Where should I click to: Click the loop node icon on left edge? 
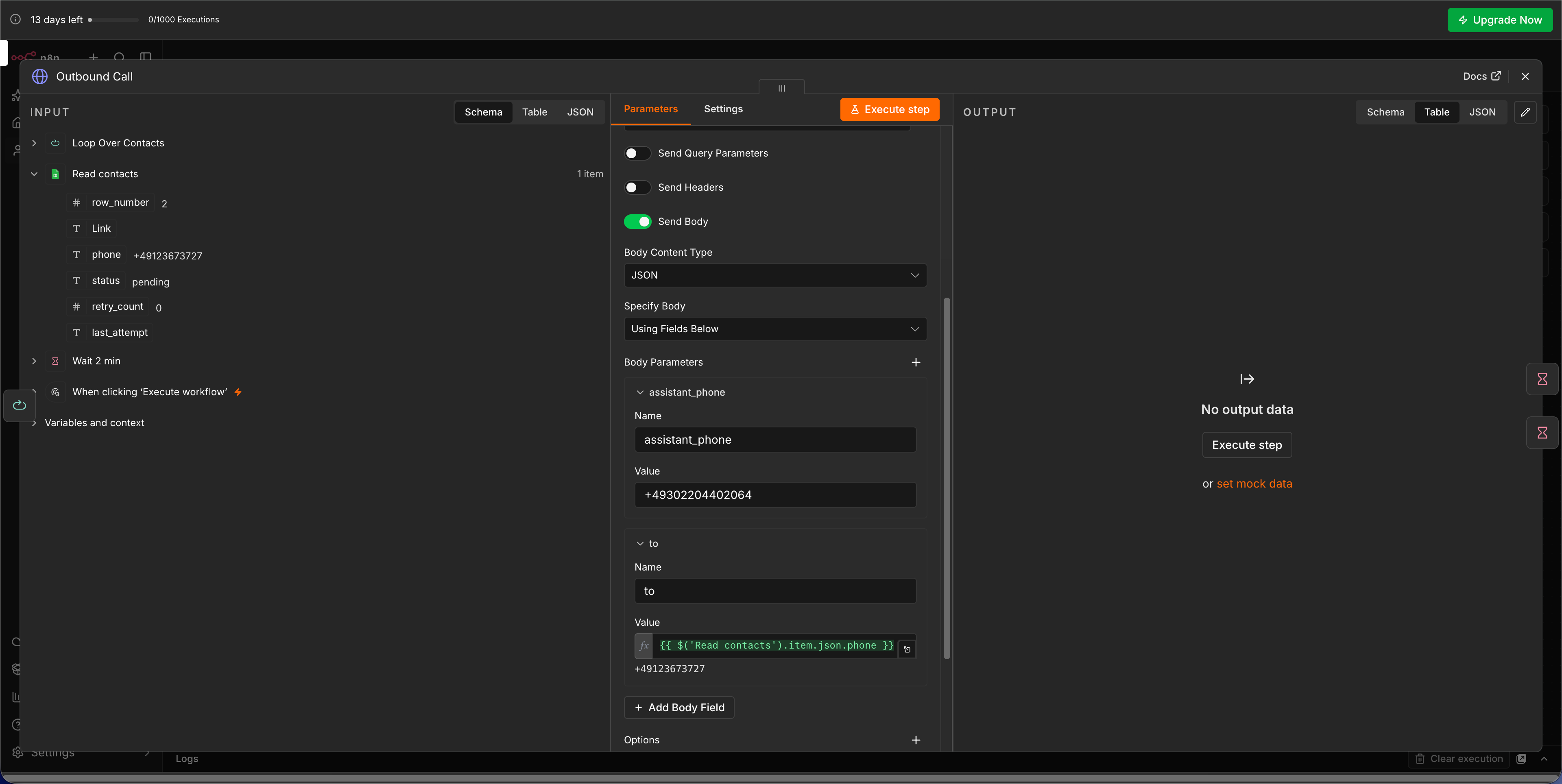pyautogui.click(x=20, y=405)
